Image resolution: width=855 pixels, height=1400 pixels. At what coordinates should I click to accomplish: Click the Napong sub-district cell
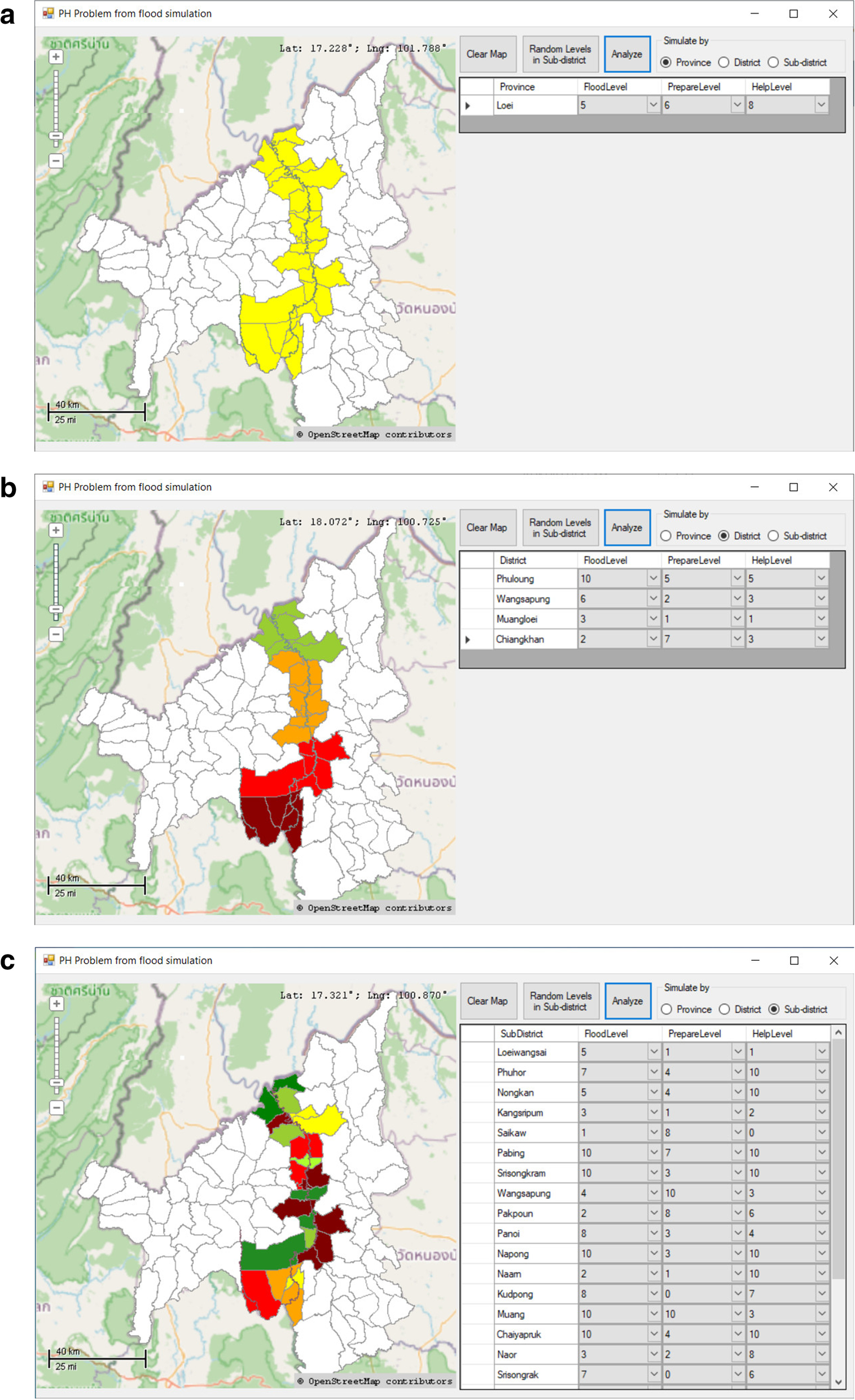(536, 1253)
